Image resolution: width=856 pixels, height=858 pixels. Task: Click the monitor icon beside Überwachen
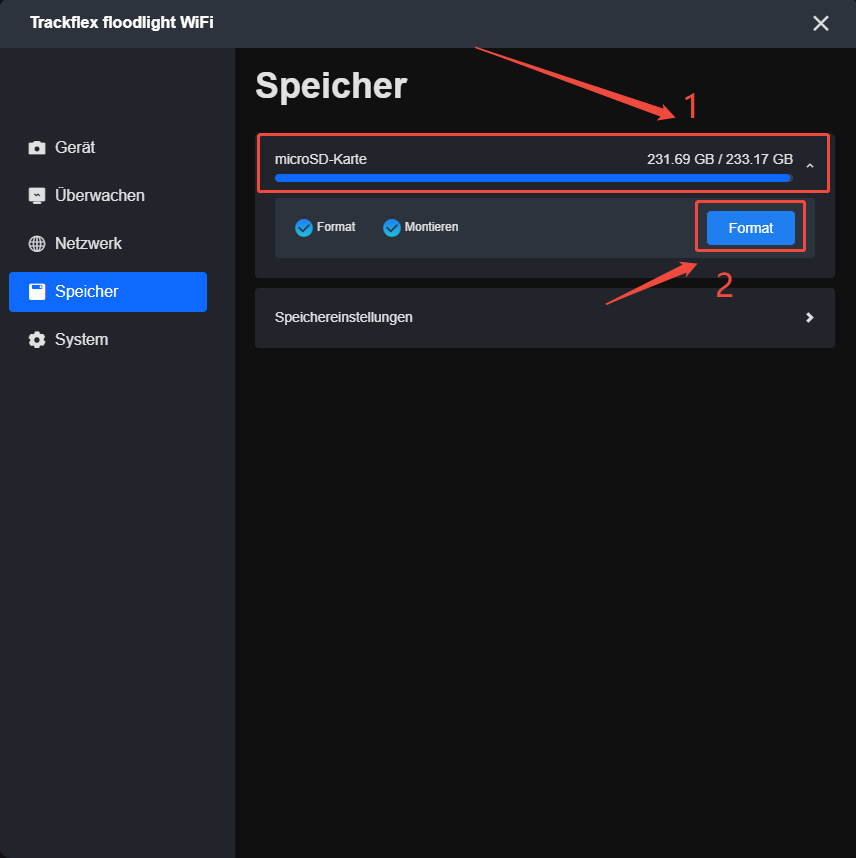tap(37, 195)
